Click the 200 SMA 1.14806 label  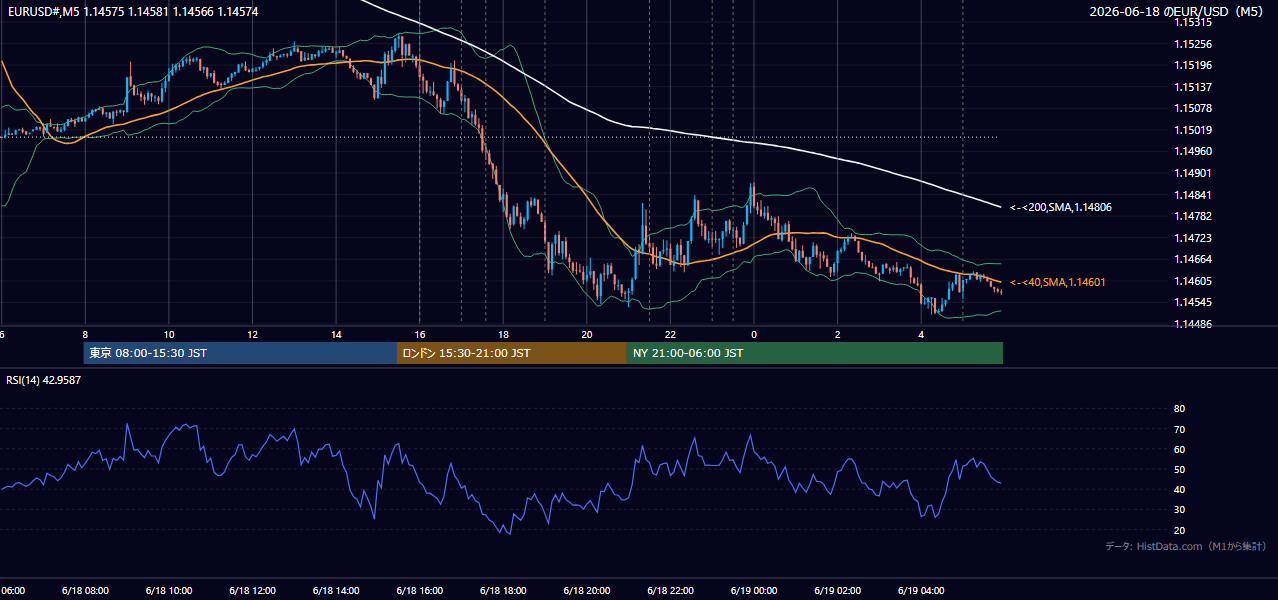click(x=1061, y=207)
